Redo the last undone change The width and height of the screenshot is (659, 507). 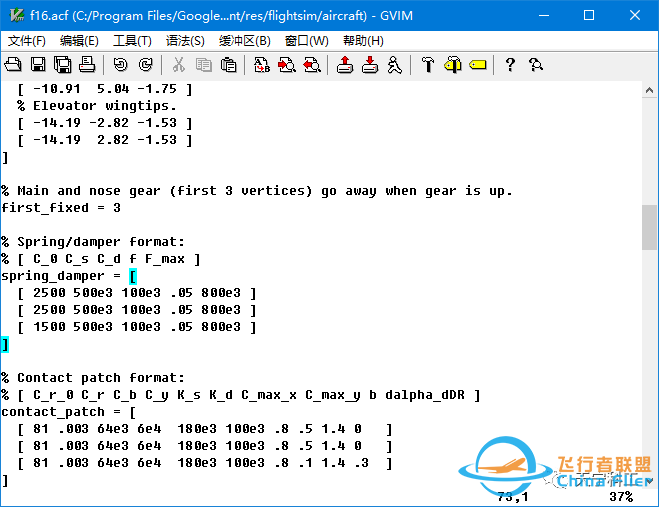tap(145, 65)
